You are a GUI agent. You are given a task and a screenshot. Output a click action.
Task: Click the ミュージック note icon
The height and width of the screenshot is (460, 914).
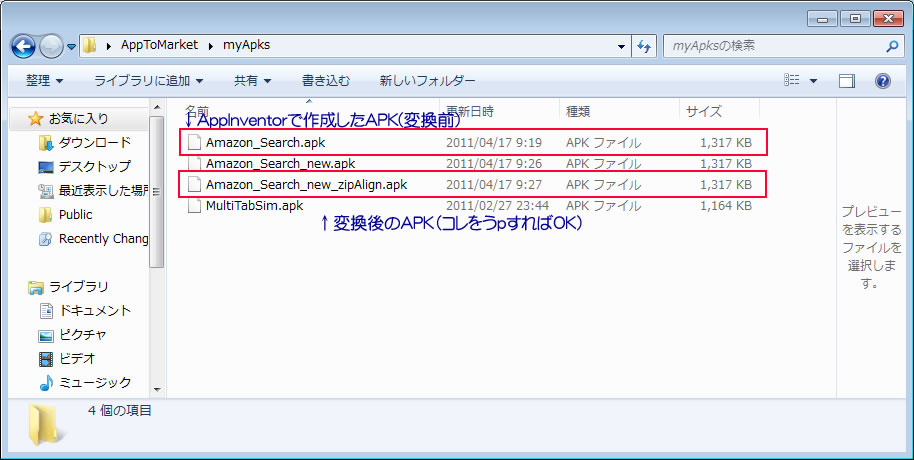pos(45,382)
